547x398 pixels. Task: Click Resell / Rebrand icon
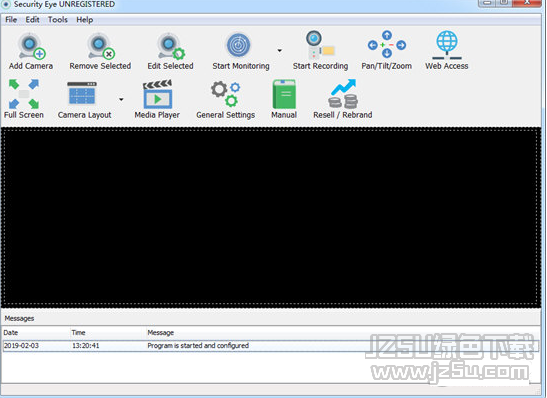coord(343,93)
